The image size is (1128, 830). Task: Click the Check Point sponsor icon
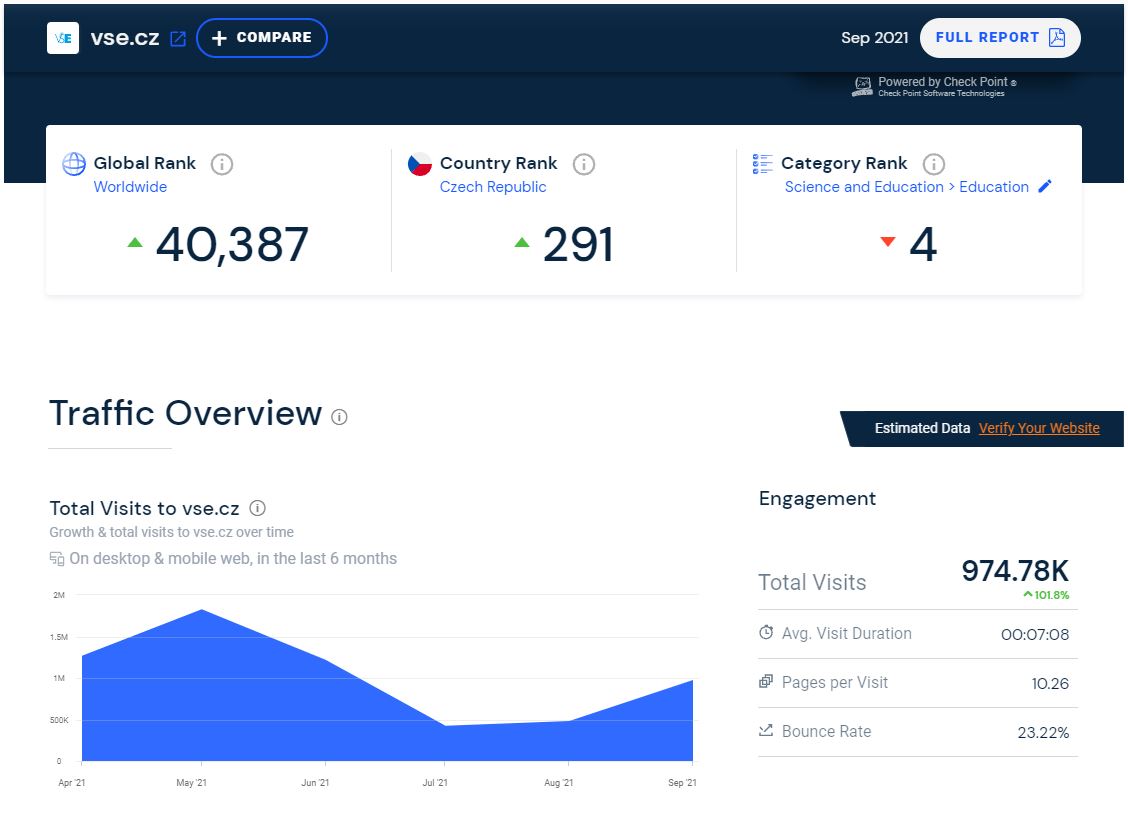tap(863, 87)
